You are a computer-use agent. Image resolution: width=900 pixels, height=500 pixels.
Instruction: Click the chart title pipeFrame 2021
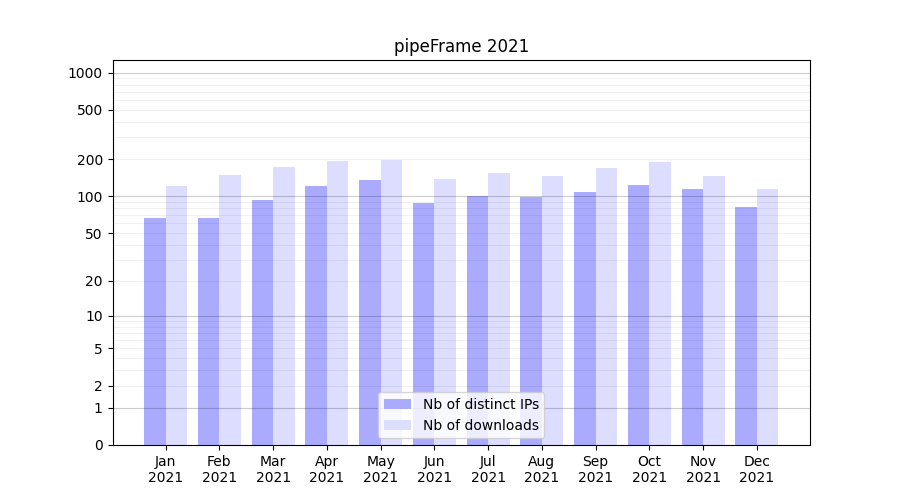[x=461, y=46]
